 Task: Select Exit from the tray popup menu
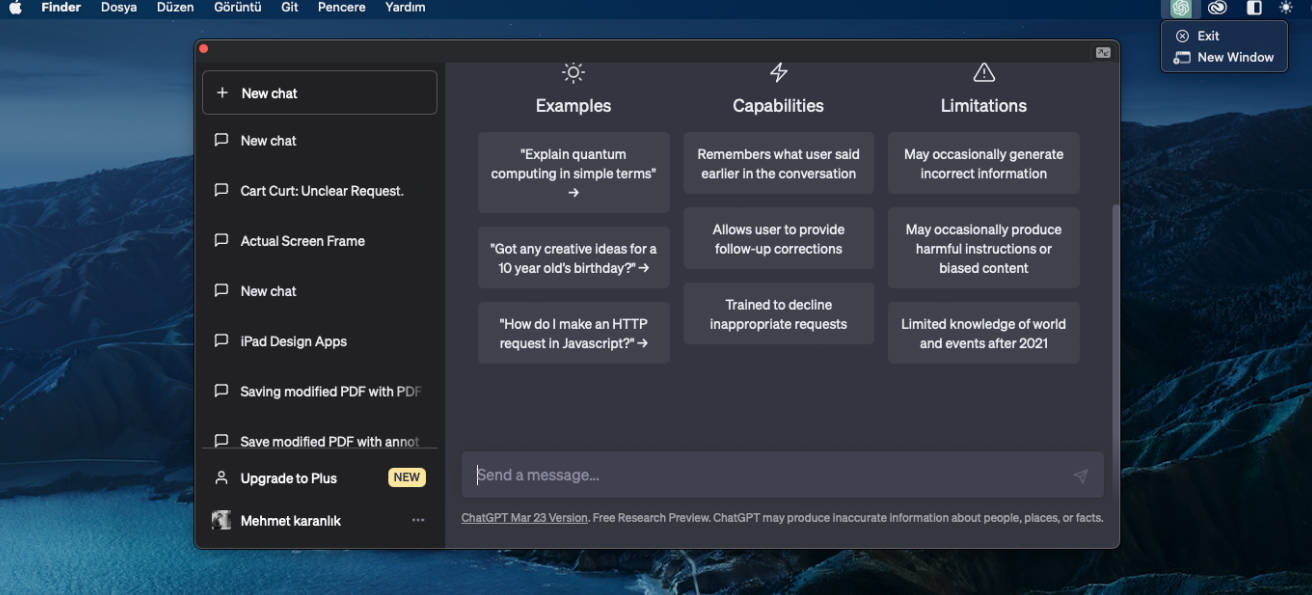click(x=1208, y=36)
